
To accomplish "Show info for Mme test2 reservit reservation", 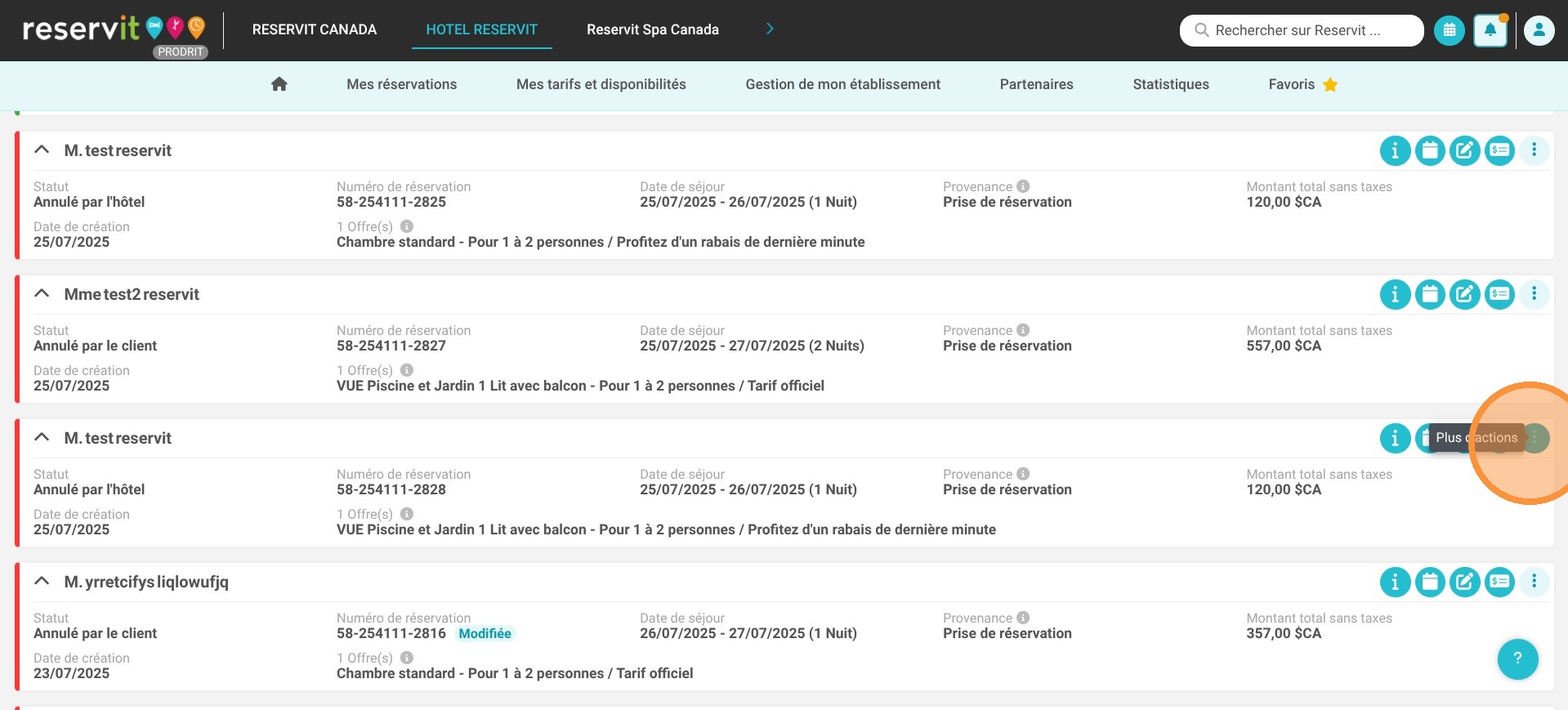I will [x=1396, y=294].
